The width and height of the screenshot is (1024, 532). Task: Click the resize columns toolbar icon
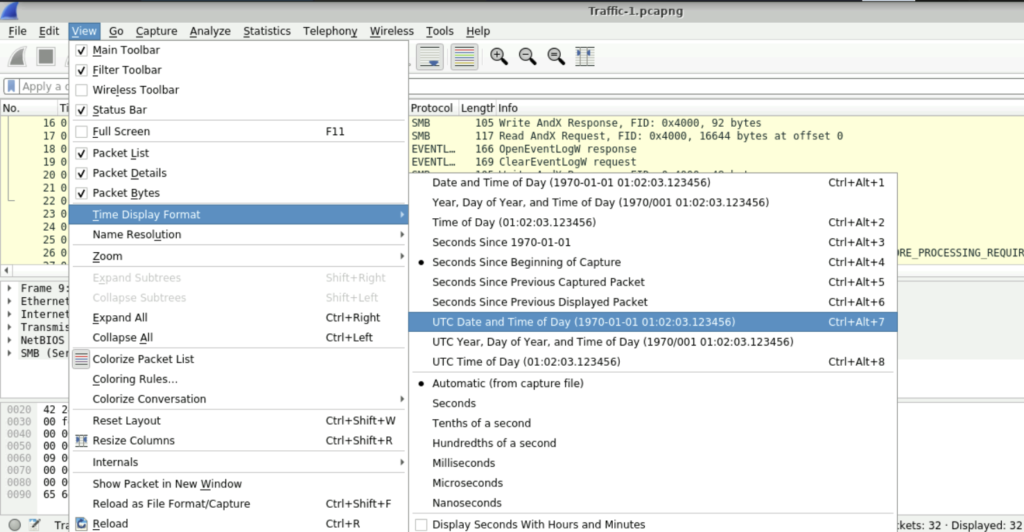[x=586, y=56]
